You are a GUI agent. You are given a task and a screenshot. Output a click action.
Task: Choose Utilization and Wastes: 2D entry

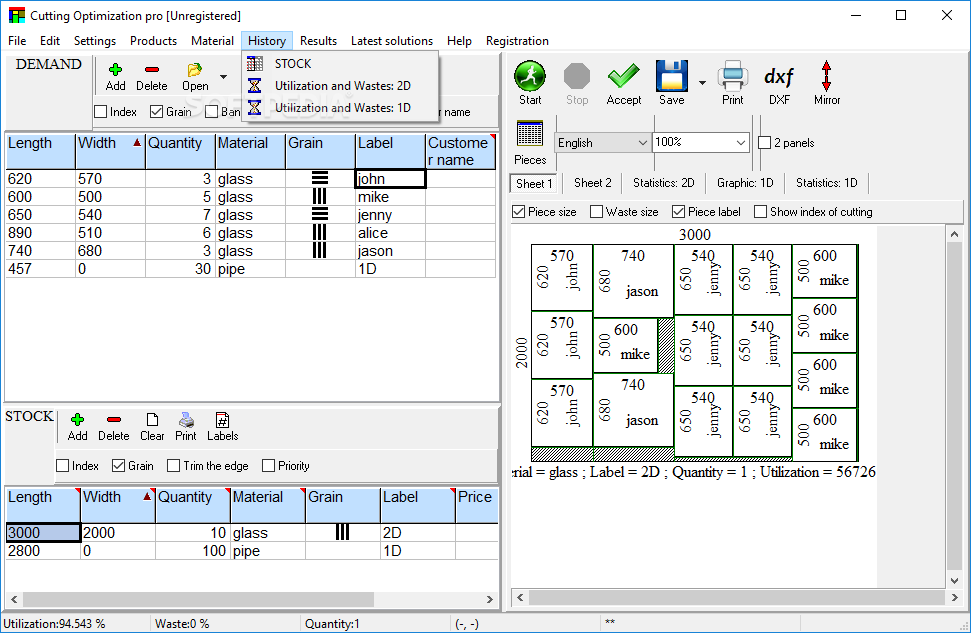pyautogui.click(x=342, y=85)
